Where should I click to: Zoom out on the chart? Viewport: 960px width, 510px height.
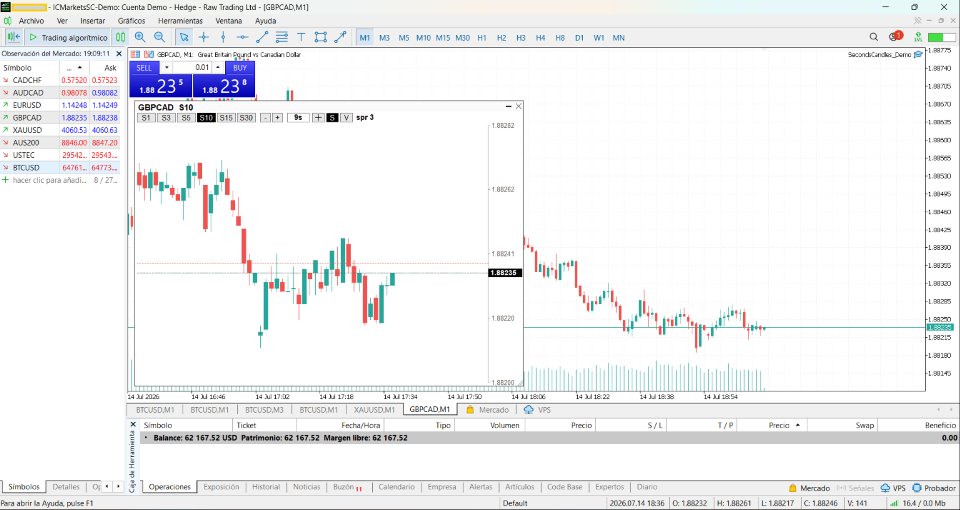pos(159,37)
